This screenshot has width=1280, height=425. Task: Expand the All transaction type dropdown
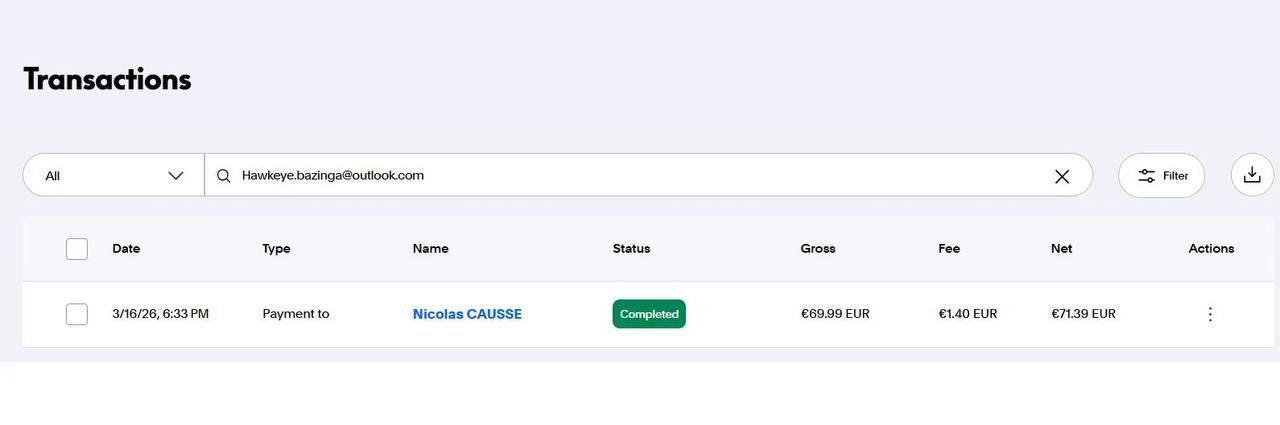point(114,176)
